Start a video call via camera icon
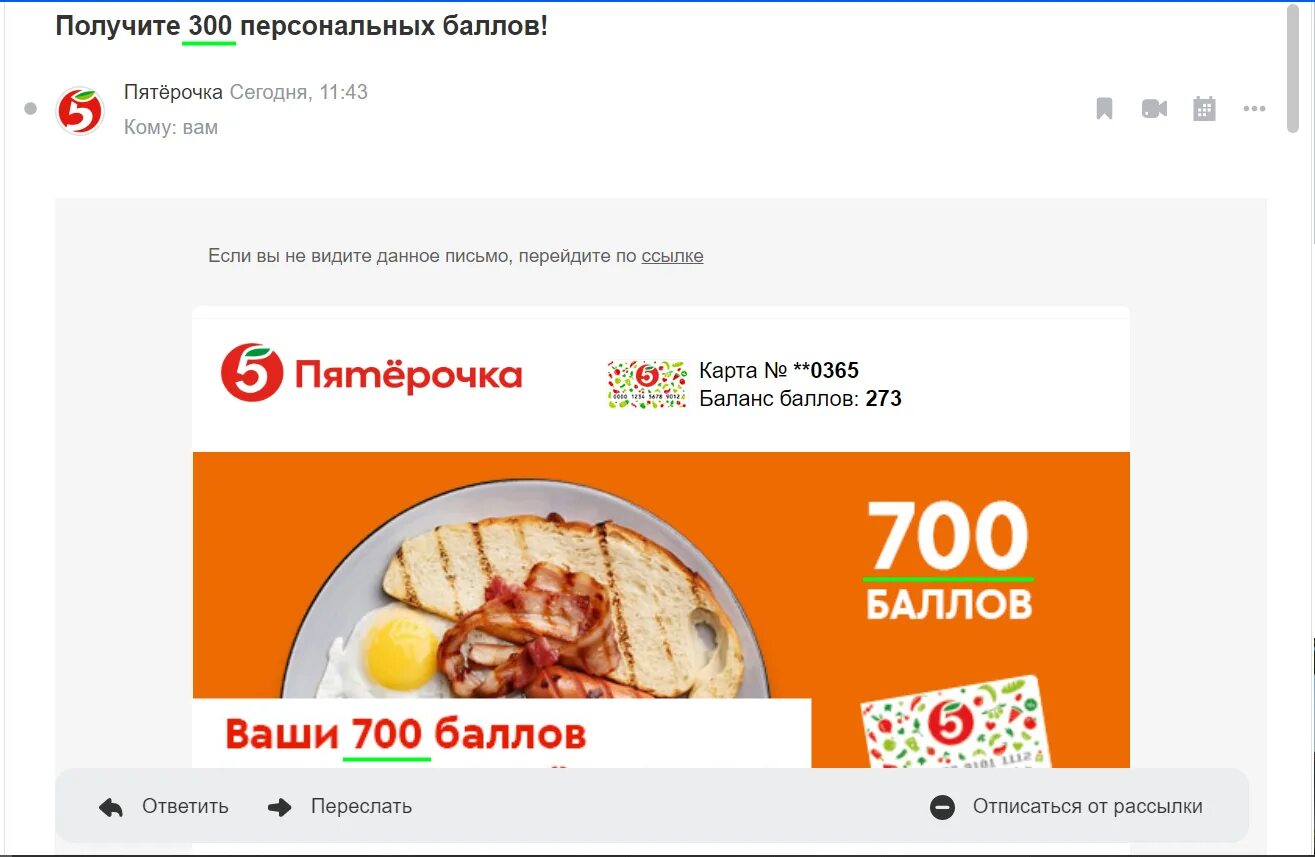The height and width of the screenshot is (857, 1315). (x=1154, y=109)
